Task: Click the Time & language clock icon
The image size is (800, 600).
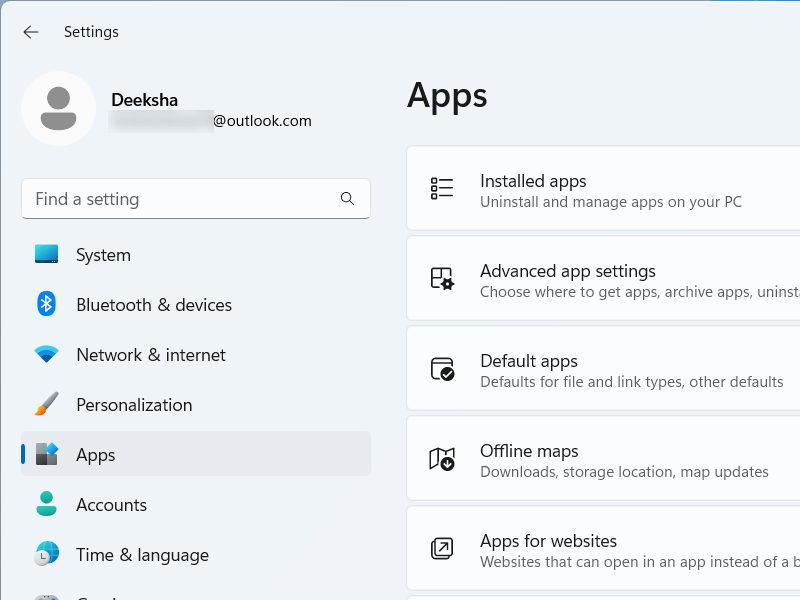Action: [x=46, y=555]
